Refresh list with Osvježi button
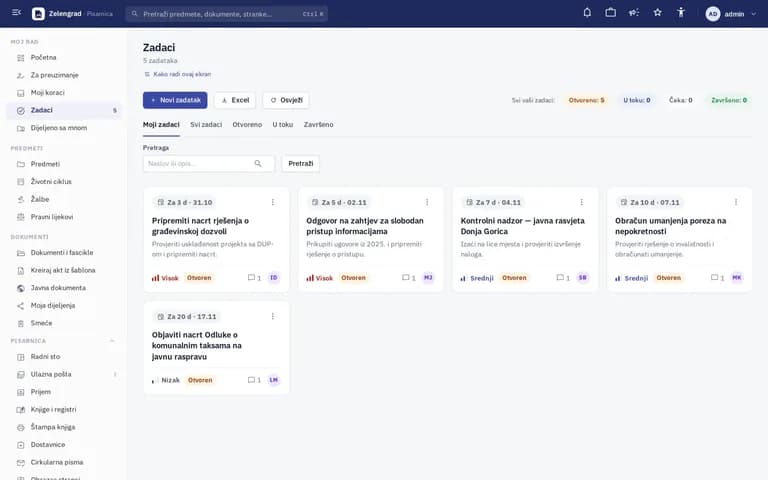Viewport: 768px width, 480px height. [x=286, y=100]
